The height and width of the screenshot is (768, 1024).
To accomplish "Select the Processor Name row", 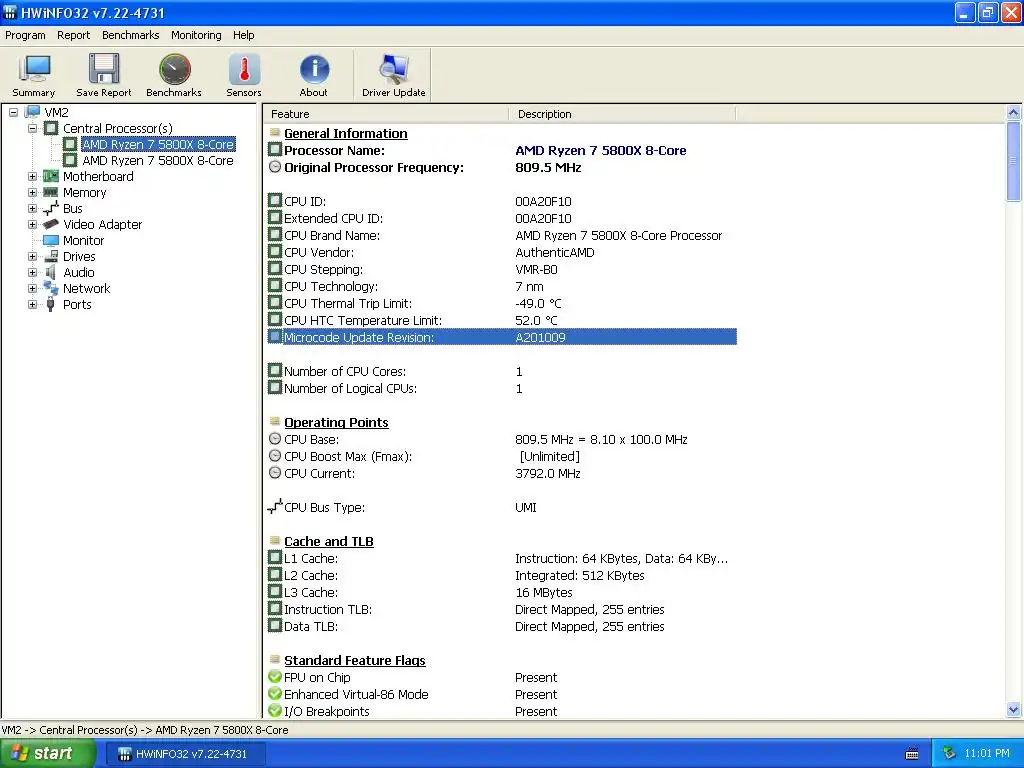I will click(502, 150).
